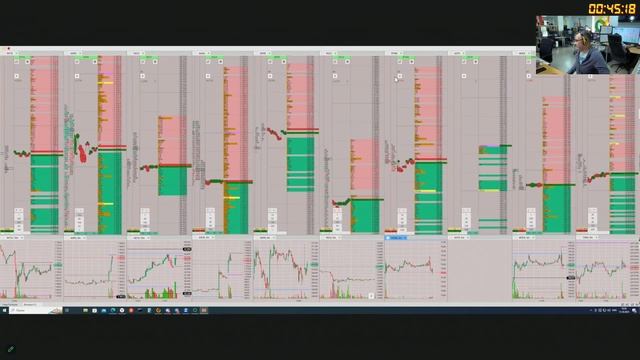Toggle left square checkbox atop ninth panel
Viewport: 640px width, 360px height.
tap(529, 62)
